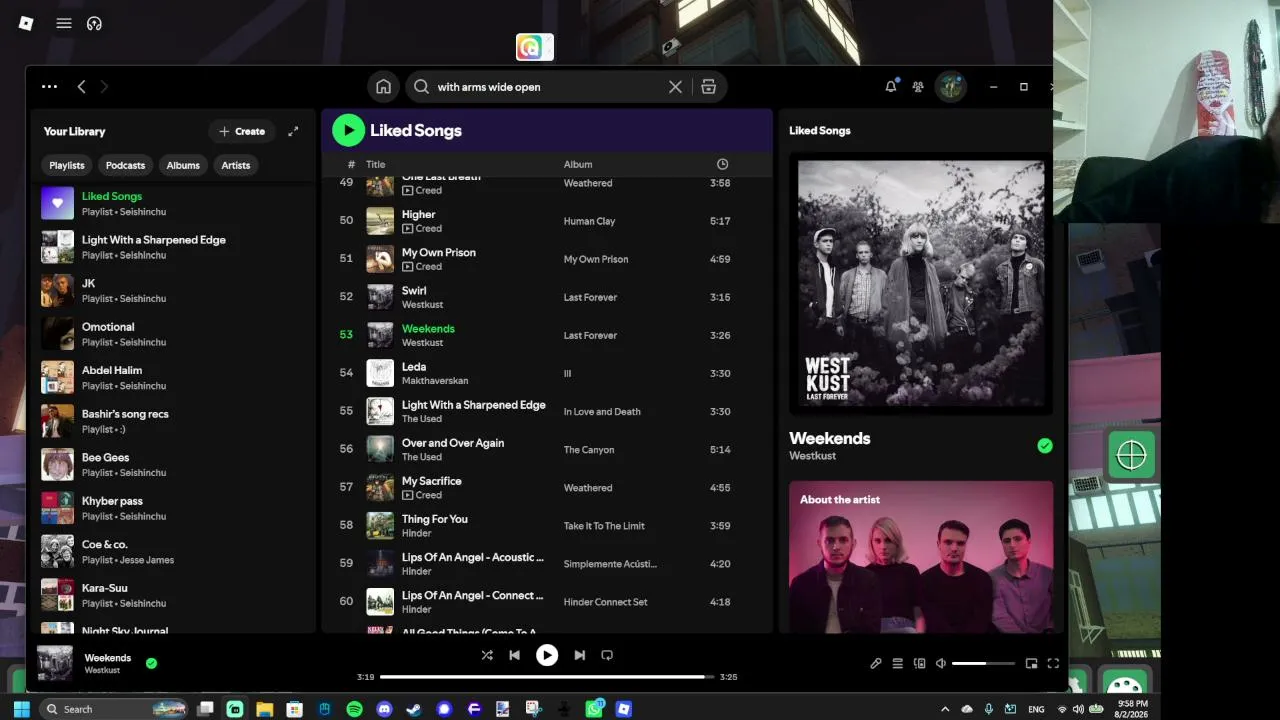1280x720 pixels.
Task: Skip to the next track
Action: [579, 655]
